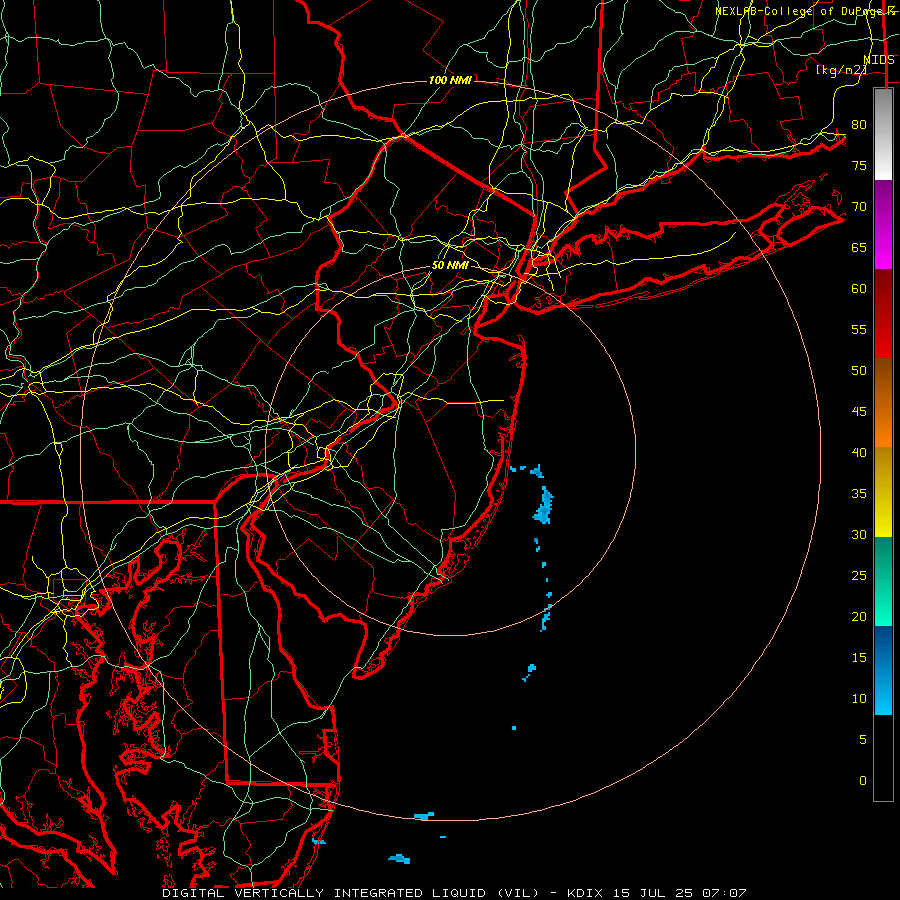Image resolution: width=900 pixels, height=900 pixels.
Task: Click the 50 NMI range ring label
Action: pos(450,265)
